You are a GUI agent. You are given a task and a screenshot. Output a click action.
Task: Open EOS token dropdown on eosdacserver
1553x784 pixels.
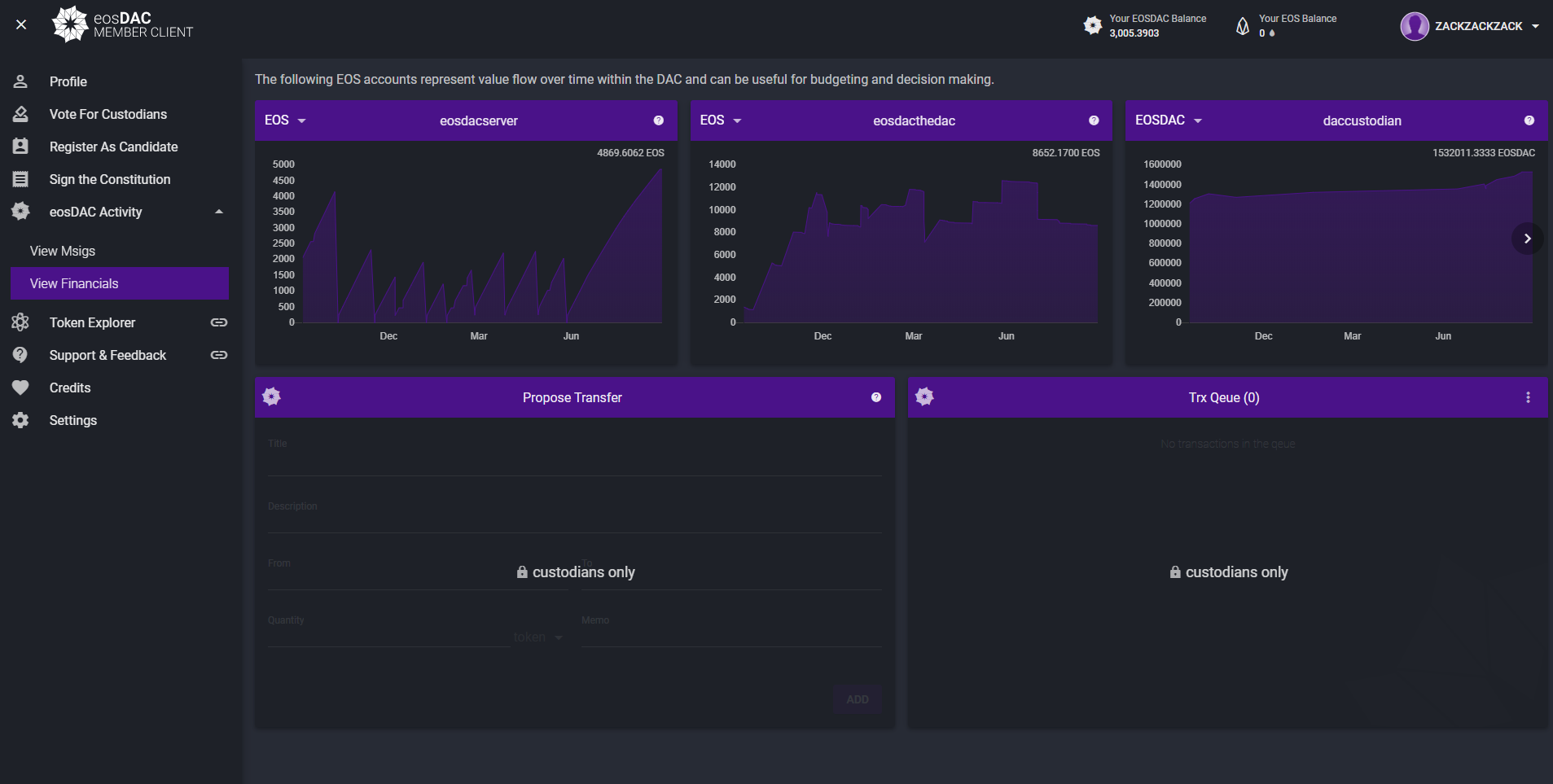click(x=285, y=120)
